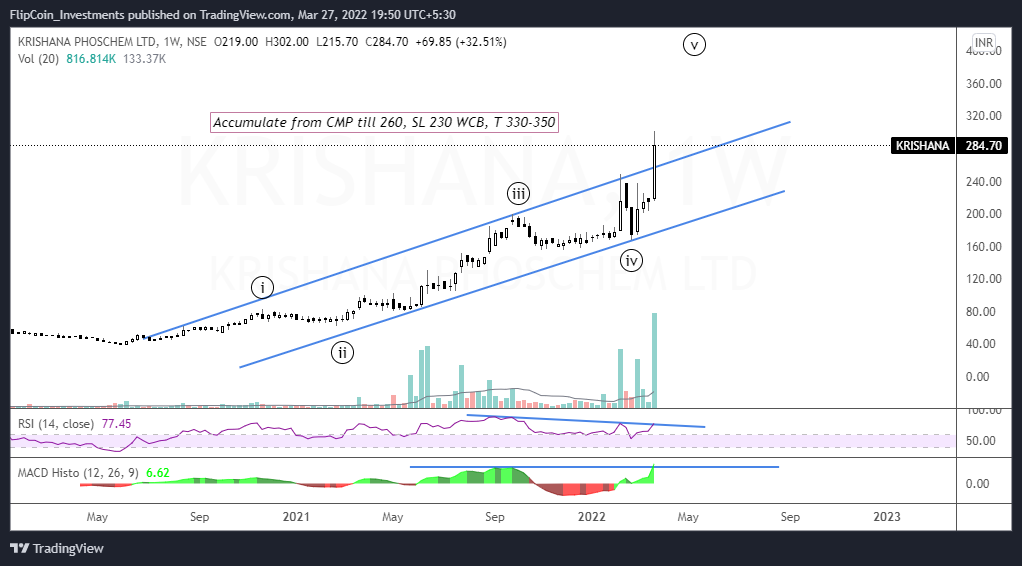Click the 360.00 price axis label

(984, 83)
